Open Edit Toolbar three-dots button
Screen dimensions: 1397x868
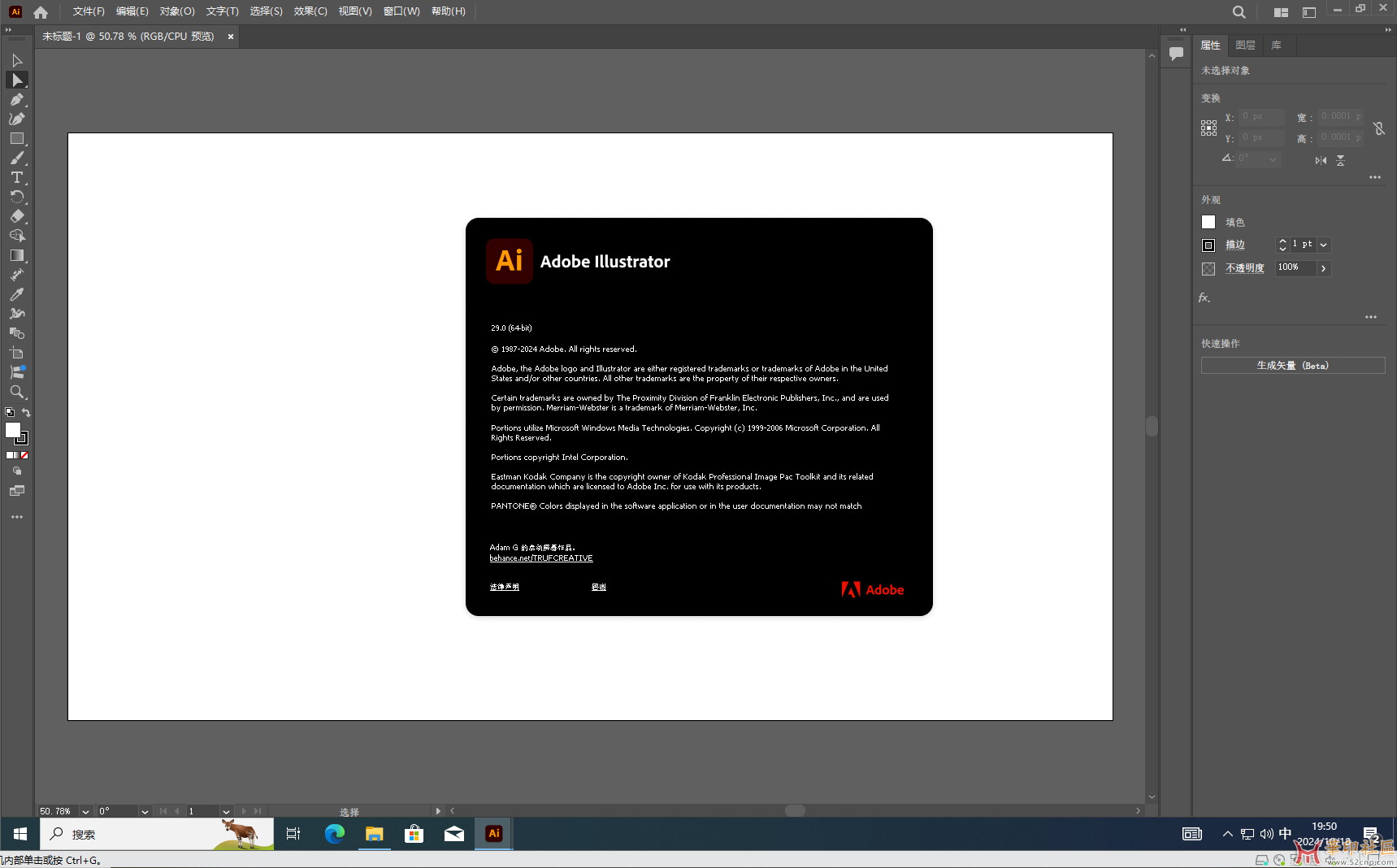point(16,517)
